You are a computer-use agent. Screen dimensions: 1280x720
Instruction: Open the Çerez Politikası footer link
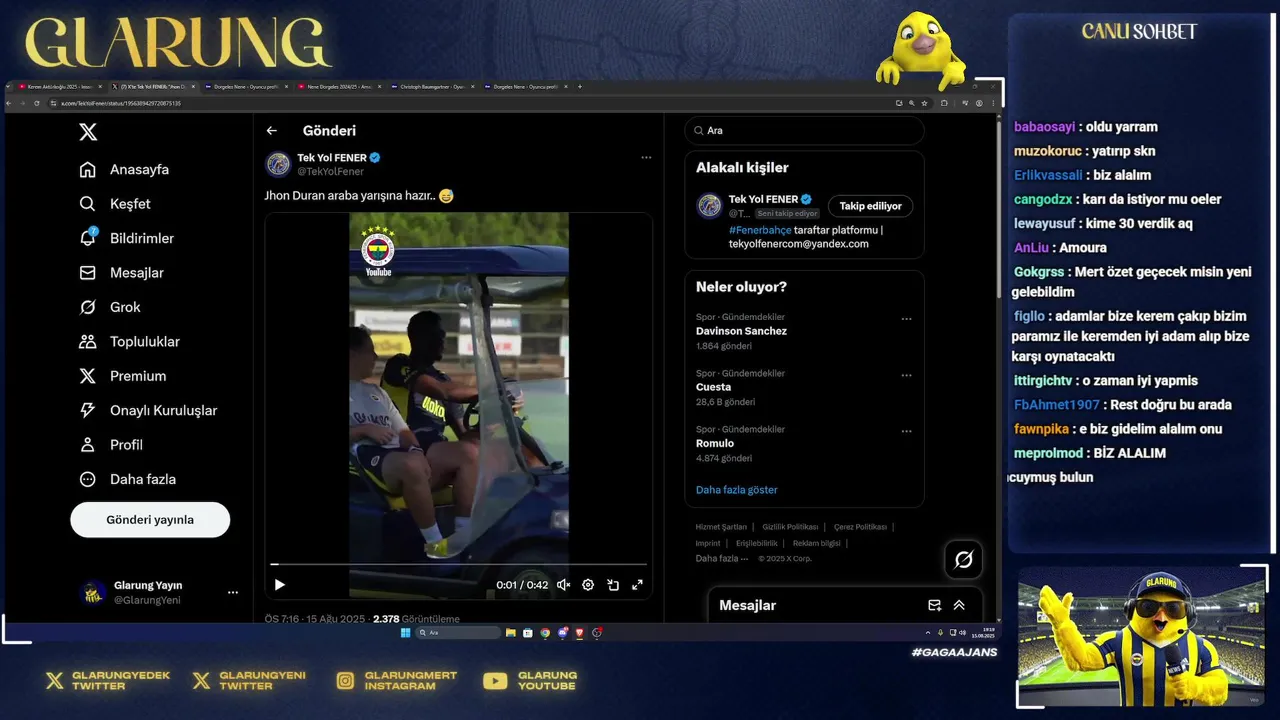(x=860, y=527)
